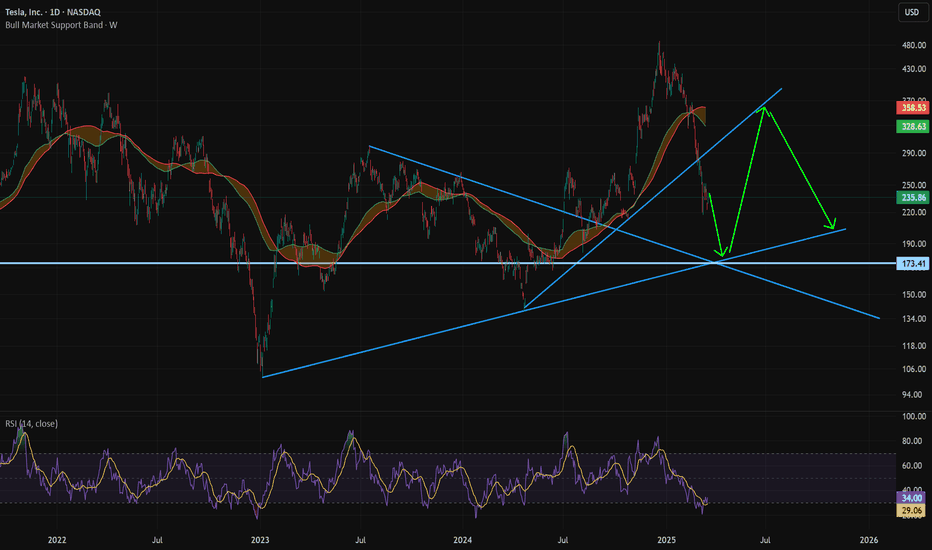The image size is (932, 550).
Task: Click the purple RSI value label 34.00
Action: click(x=911, y=498)
